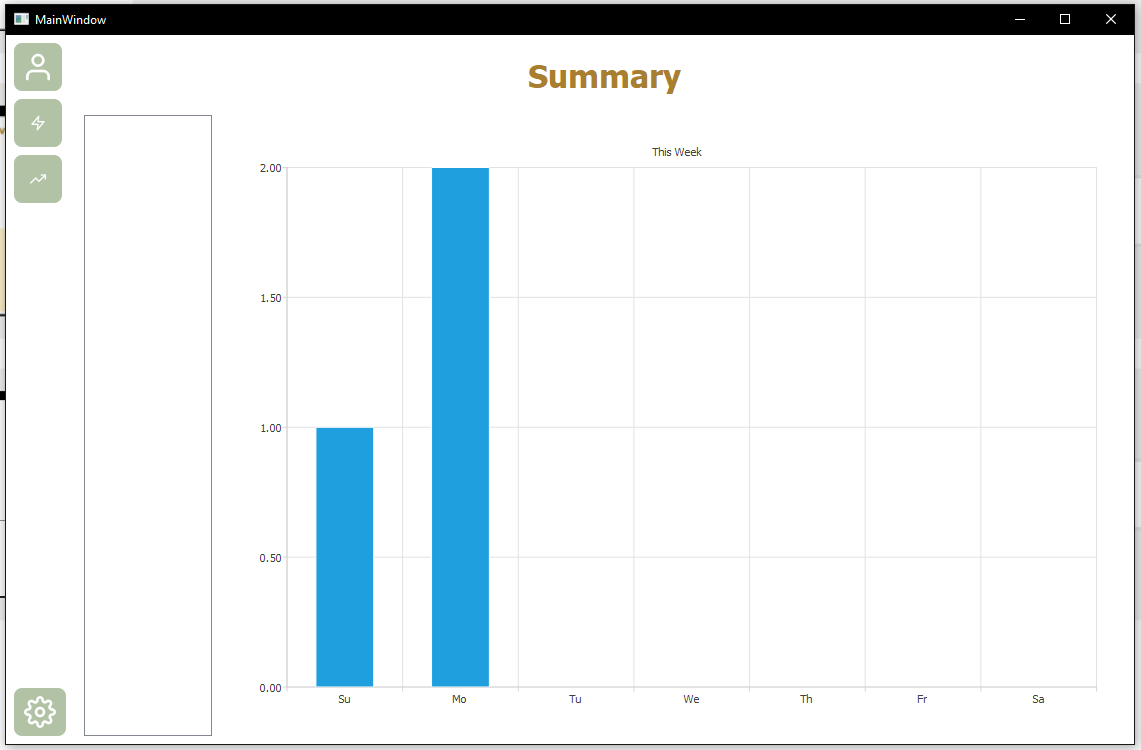The height and width of the screenshot is (750, 1141).
Task: Click the 'Summary' heading
Action: point(604,77)
